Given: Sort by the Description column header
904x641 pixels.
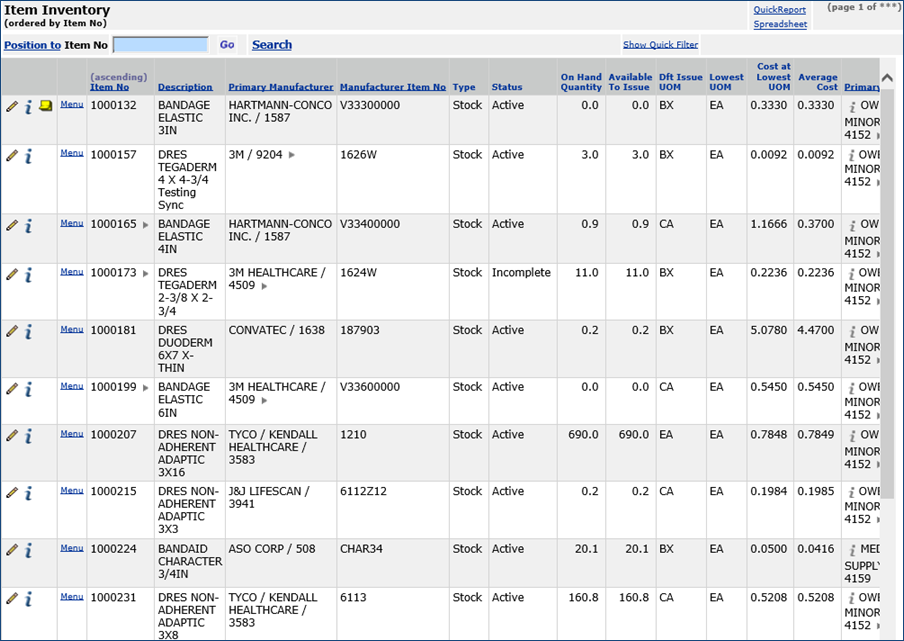Looking at the screenshot, I should point(185,88).
